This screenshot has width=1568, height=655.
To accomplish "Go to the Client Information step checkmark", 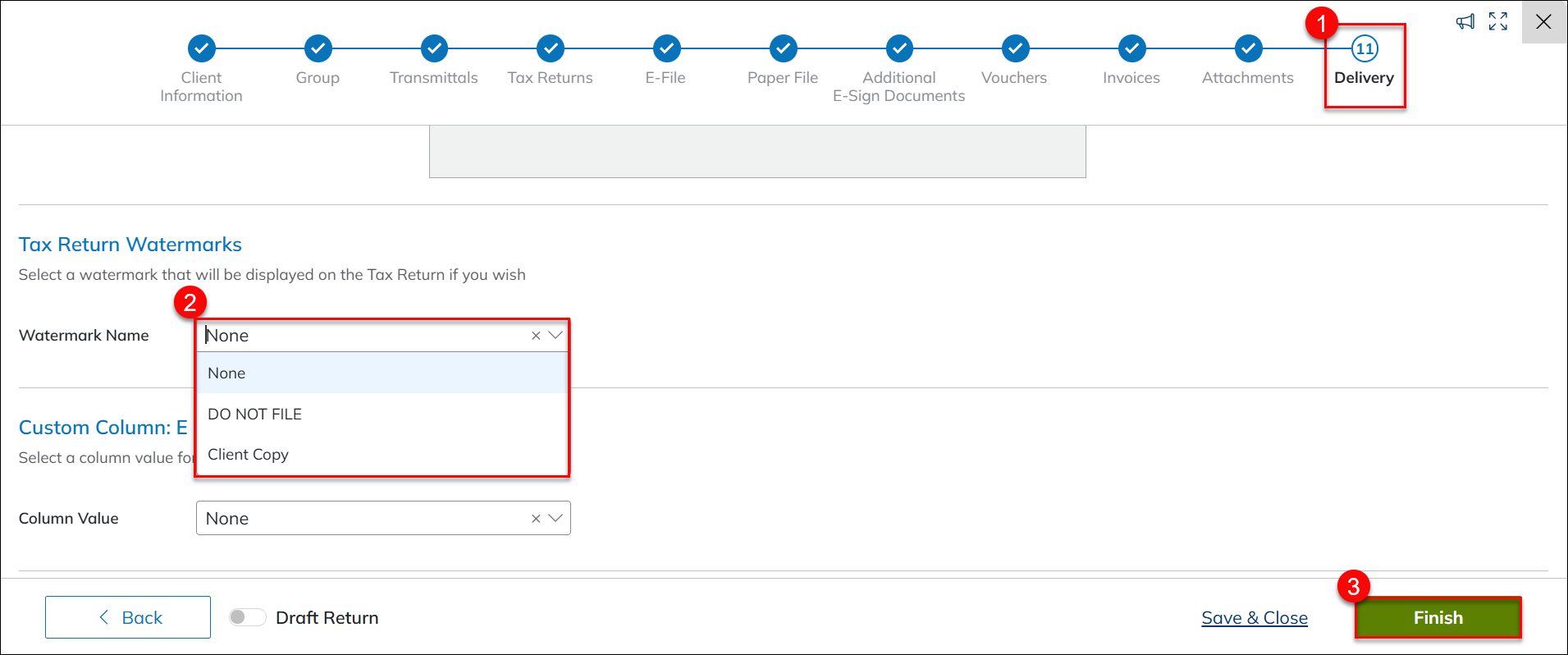I will coord(202,48).
